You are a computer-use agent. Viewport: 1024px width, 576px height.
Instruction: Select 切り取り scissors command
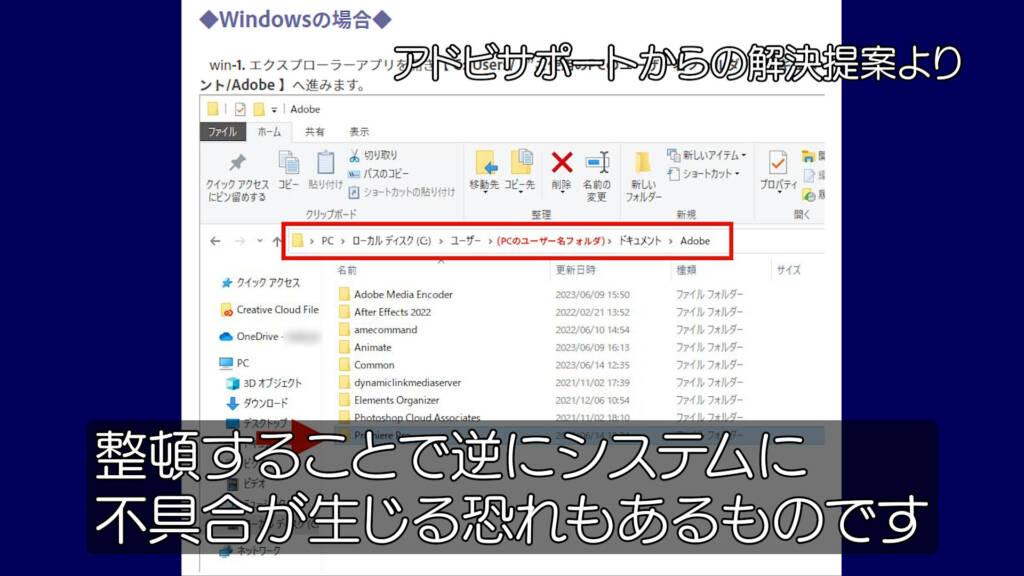372,155
